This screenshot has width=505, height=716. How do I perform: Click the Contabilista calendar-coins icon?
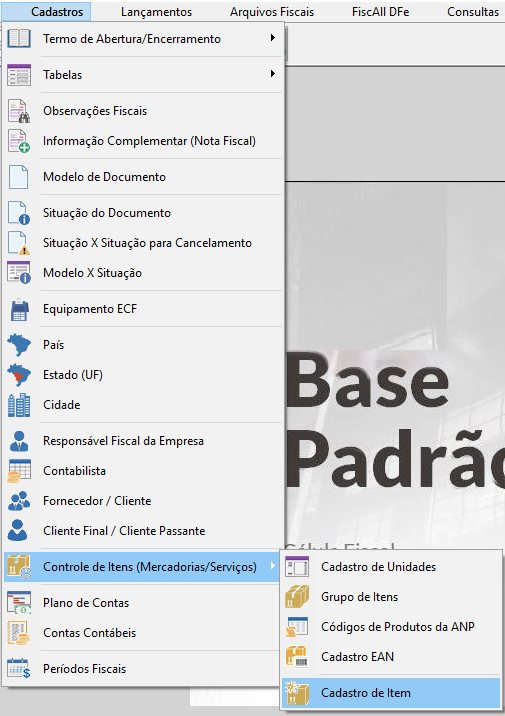tap(19, 471)
